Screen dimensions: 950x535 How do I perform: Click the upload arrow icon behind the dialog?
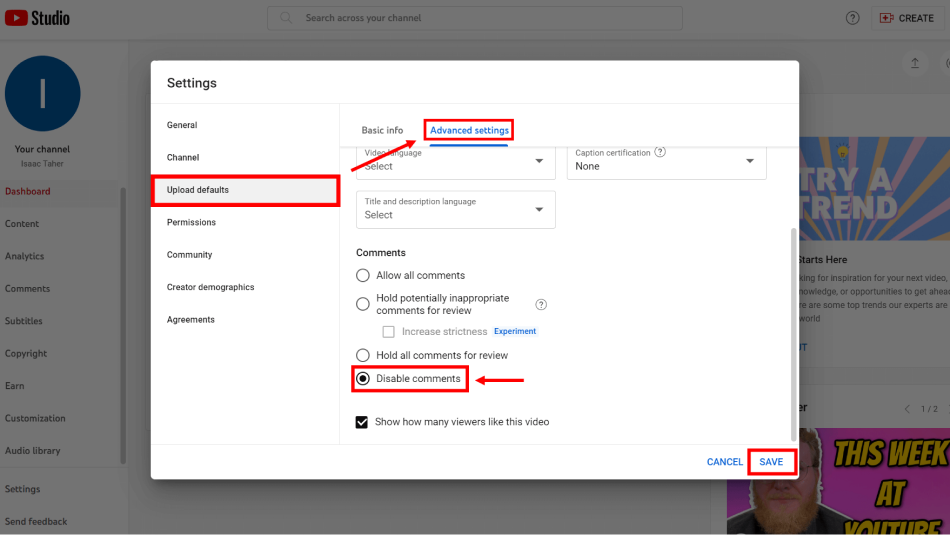[915, 63]
